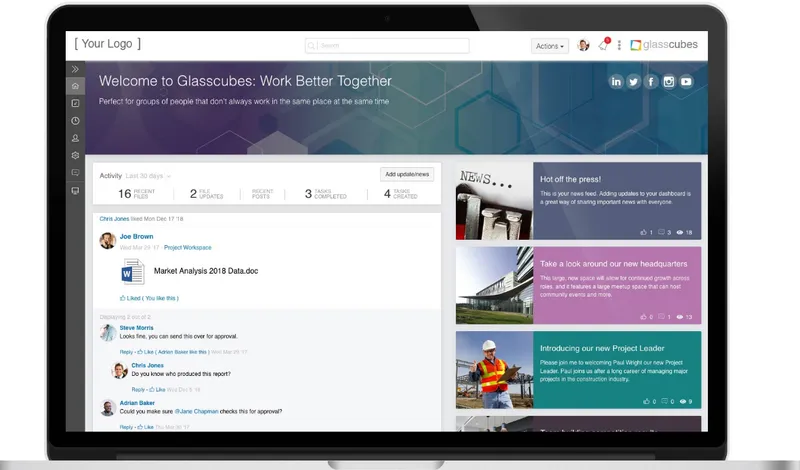Like Chris Jones's comment
Image resolution: width=800 pixels, height=470 pixels.
pos(157,389)
